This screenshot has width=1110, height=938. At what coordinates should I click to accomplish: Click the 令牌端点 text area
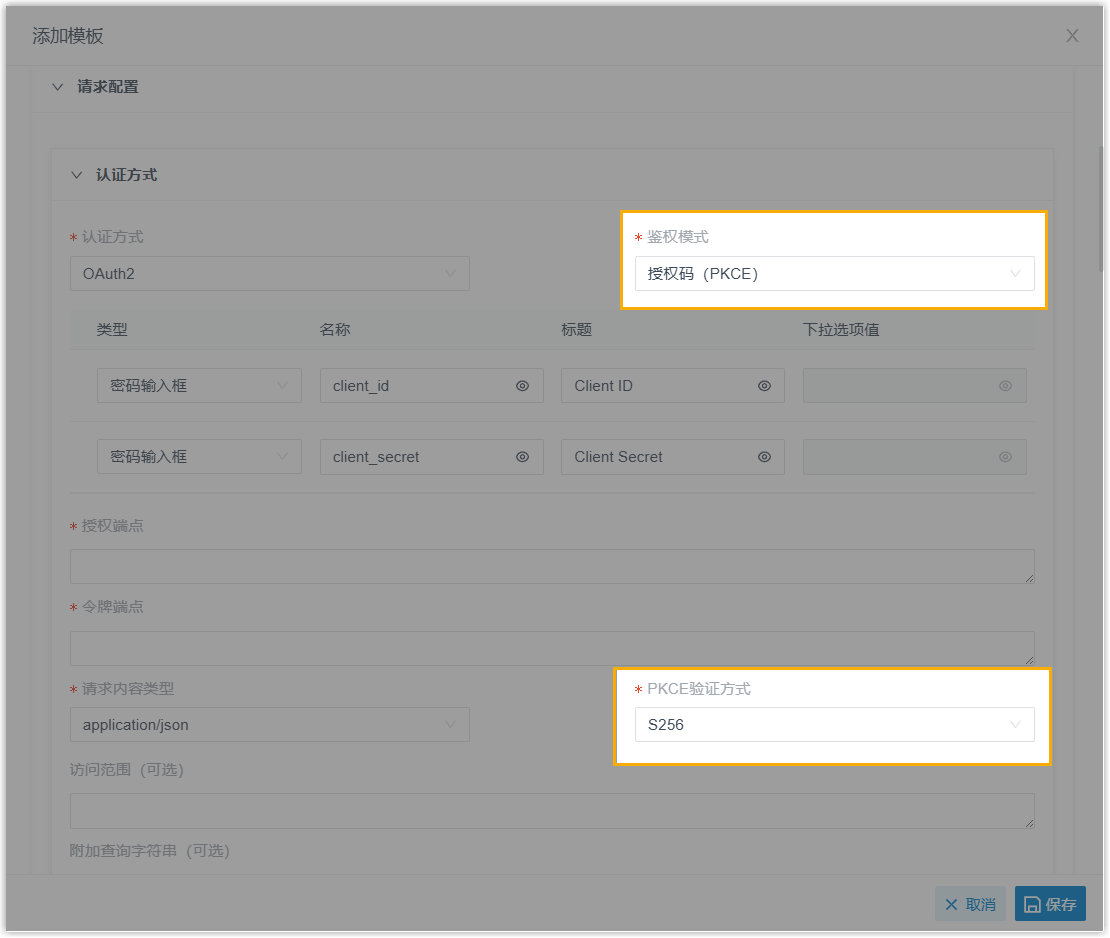pyautogui.click(x=551, y=648)
